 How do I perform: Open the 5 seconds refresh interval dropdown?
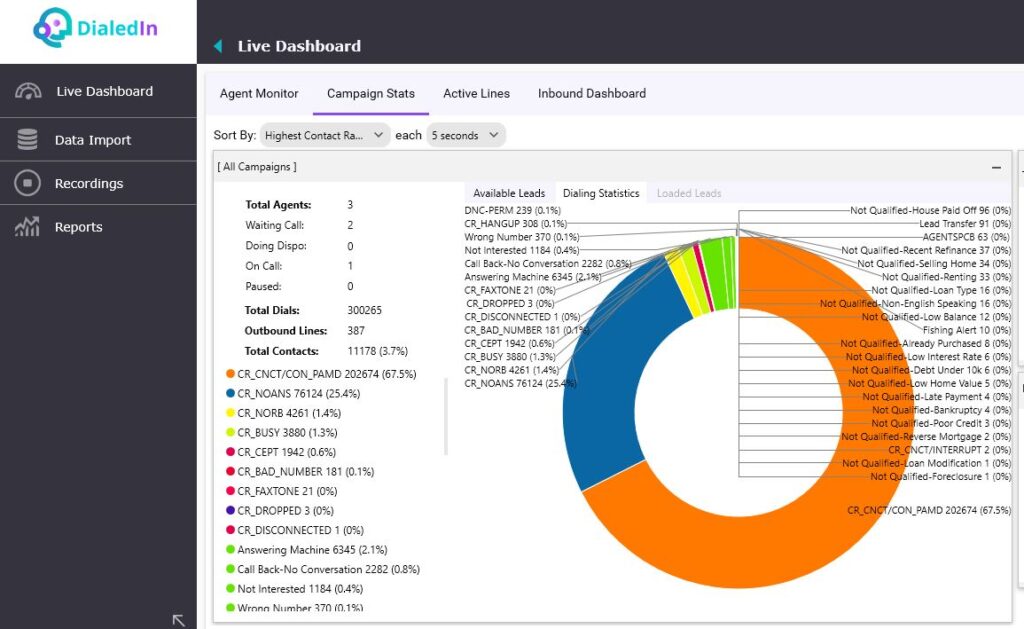(466, 135)
